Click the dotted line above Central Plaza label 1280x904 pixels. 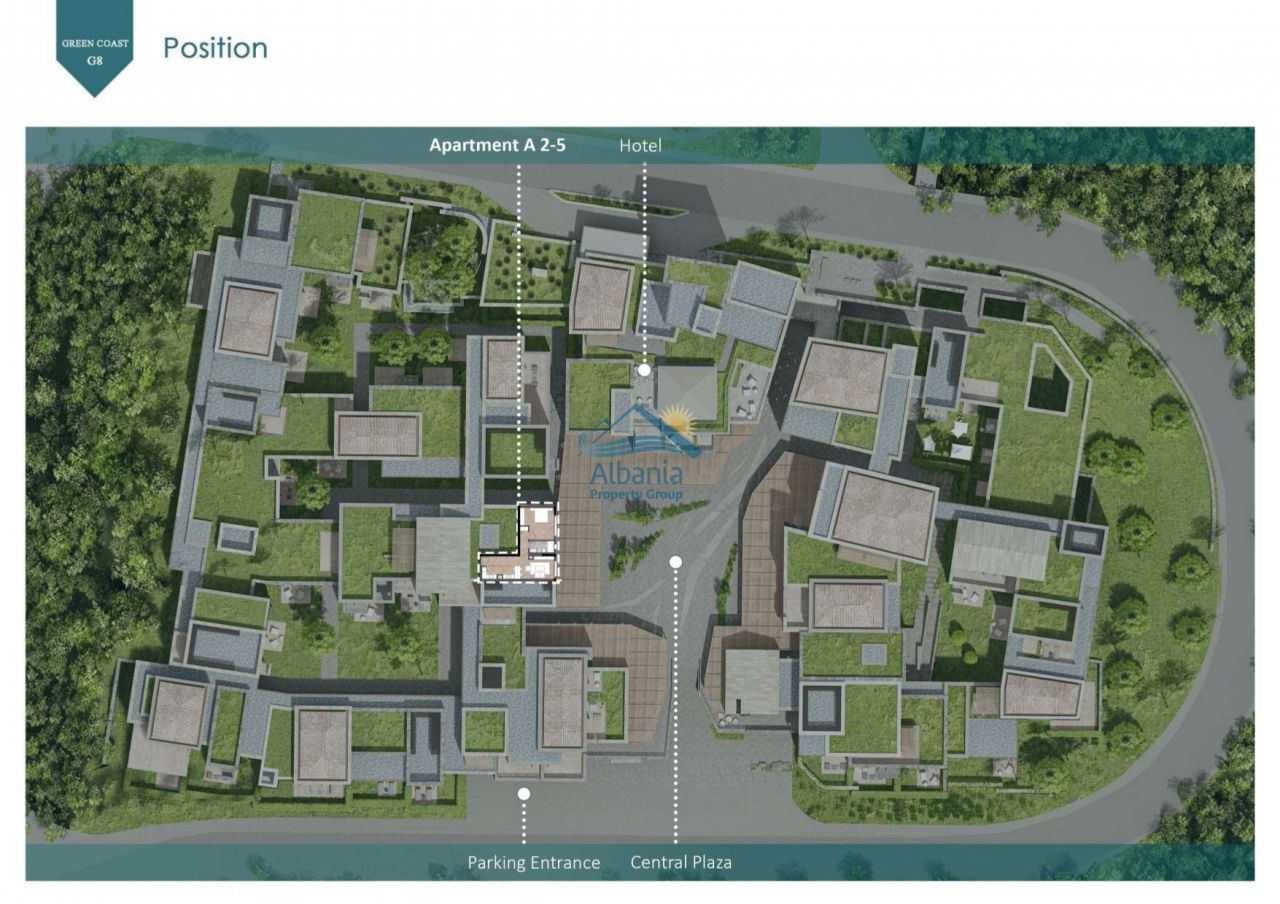676,720
